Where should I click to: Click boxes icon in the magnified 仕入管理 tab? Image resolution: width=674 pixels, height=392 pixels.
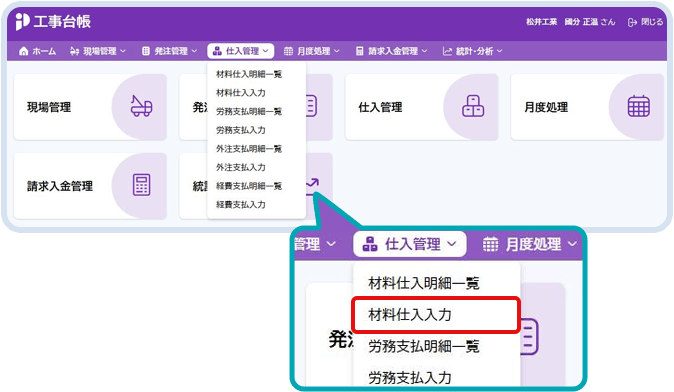(370, 244)
